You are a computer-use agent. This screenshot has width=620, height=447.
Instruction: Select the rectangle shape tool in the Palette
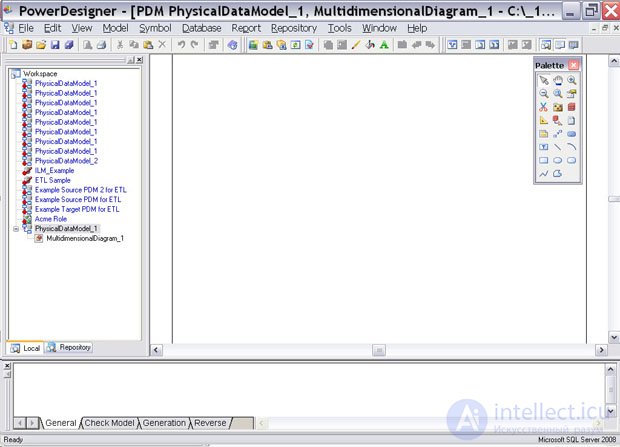pos(544,160)
